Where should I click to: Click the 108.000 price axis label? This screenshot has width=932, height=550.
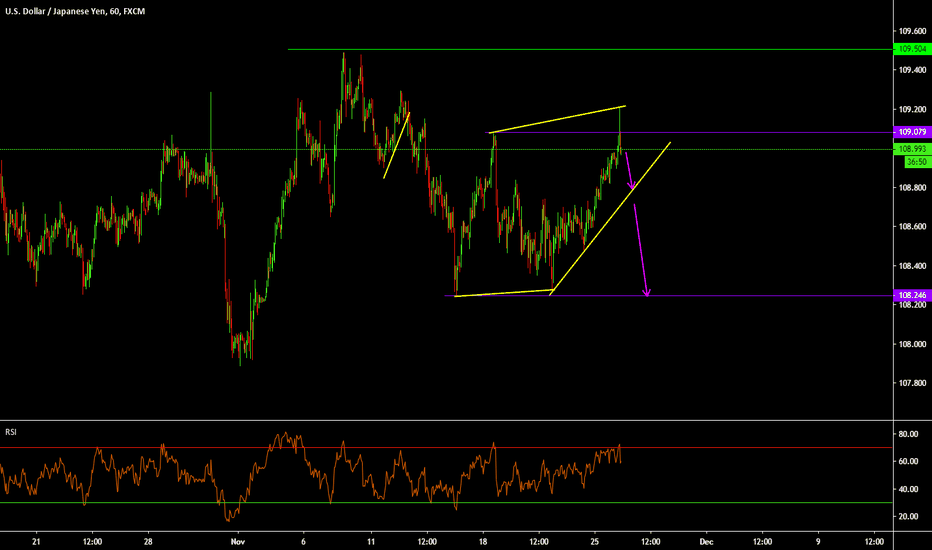point(910,344)
